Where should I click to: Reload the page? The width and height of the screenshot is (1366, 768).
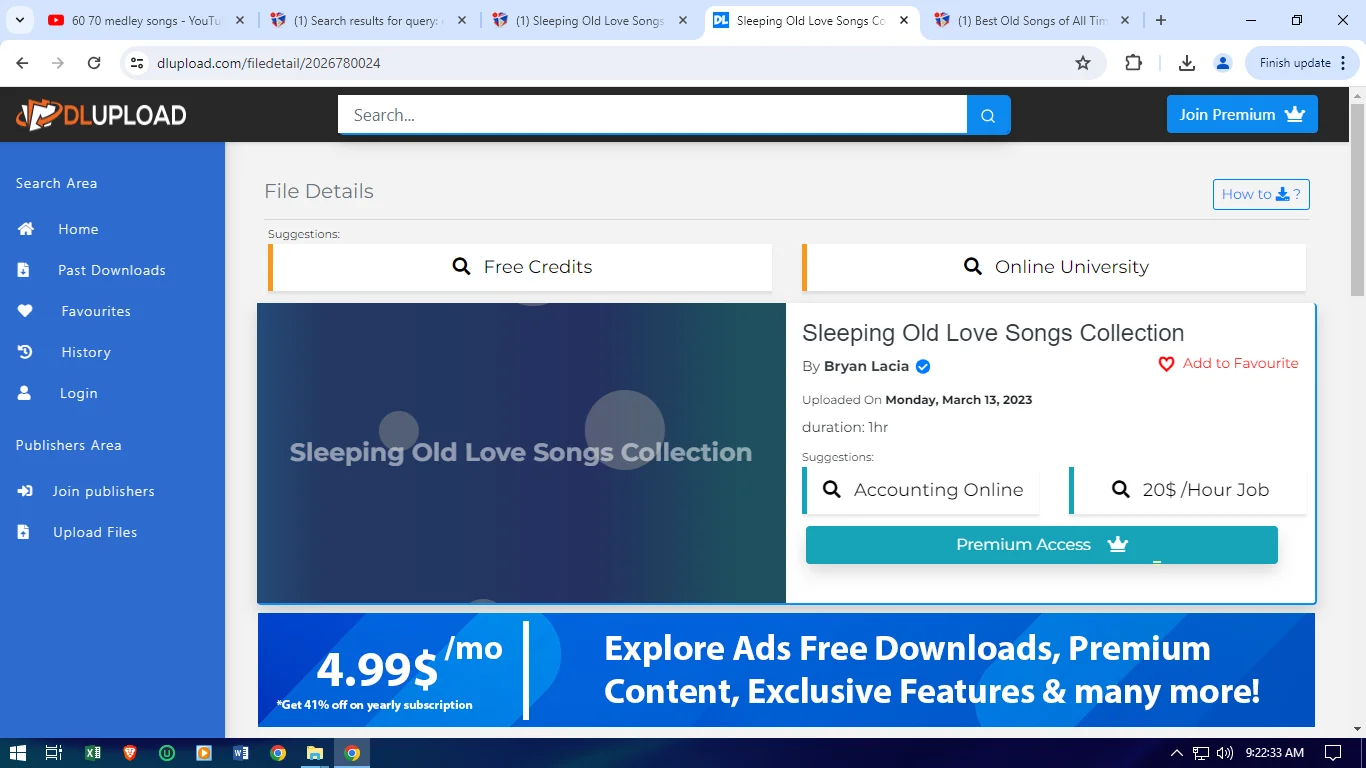point(94,63)
